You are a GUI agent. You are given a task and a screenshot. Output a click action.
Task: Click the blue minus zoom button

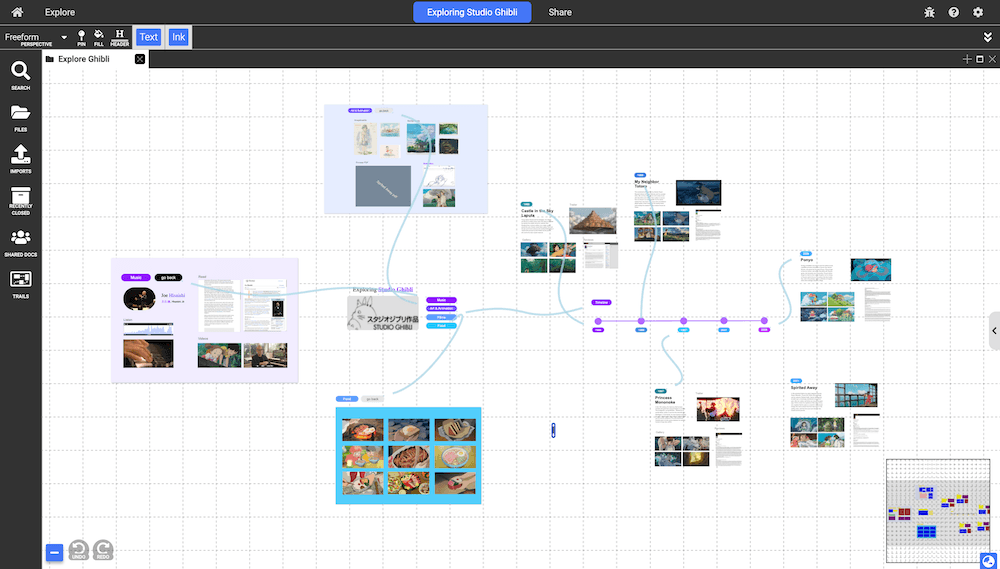coord(54,552)
